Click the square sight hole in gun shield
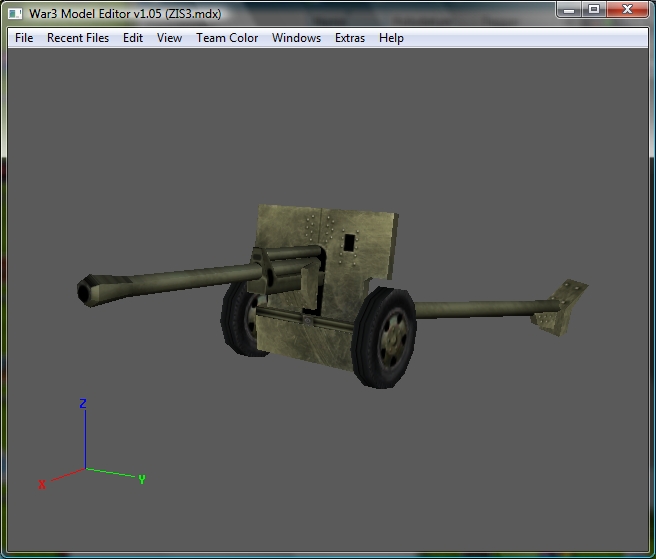 click(349, 242)
